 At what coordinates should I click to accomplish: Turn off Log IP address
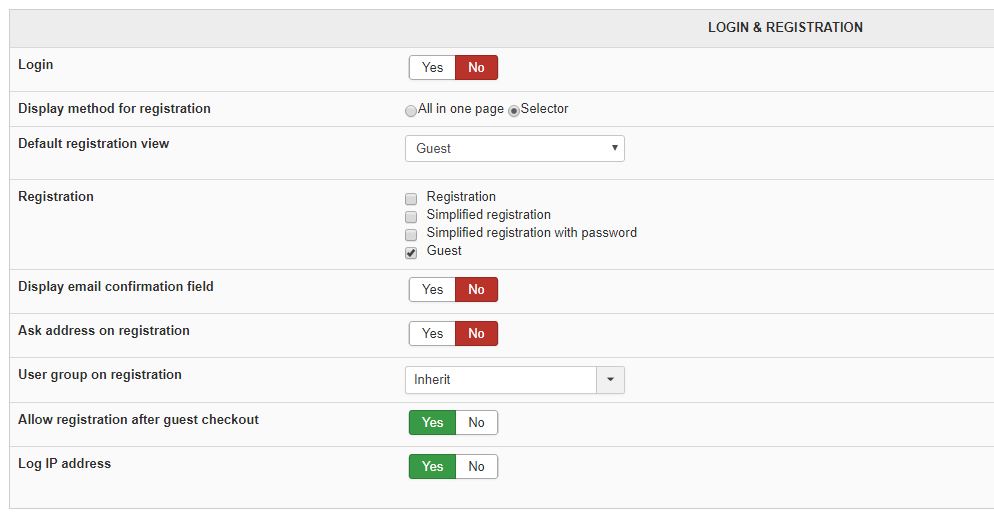click(476, 466)
